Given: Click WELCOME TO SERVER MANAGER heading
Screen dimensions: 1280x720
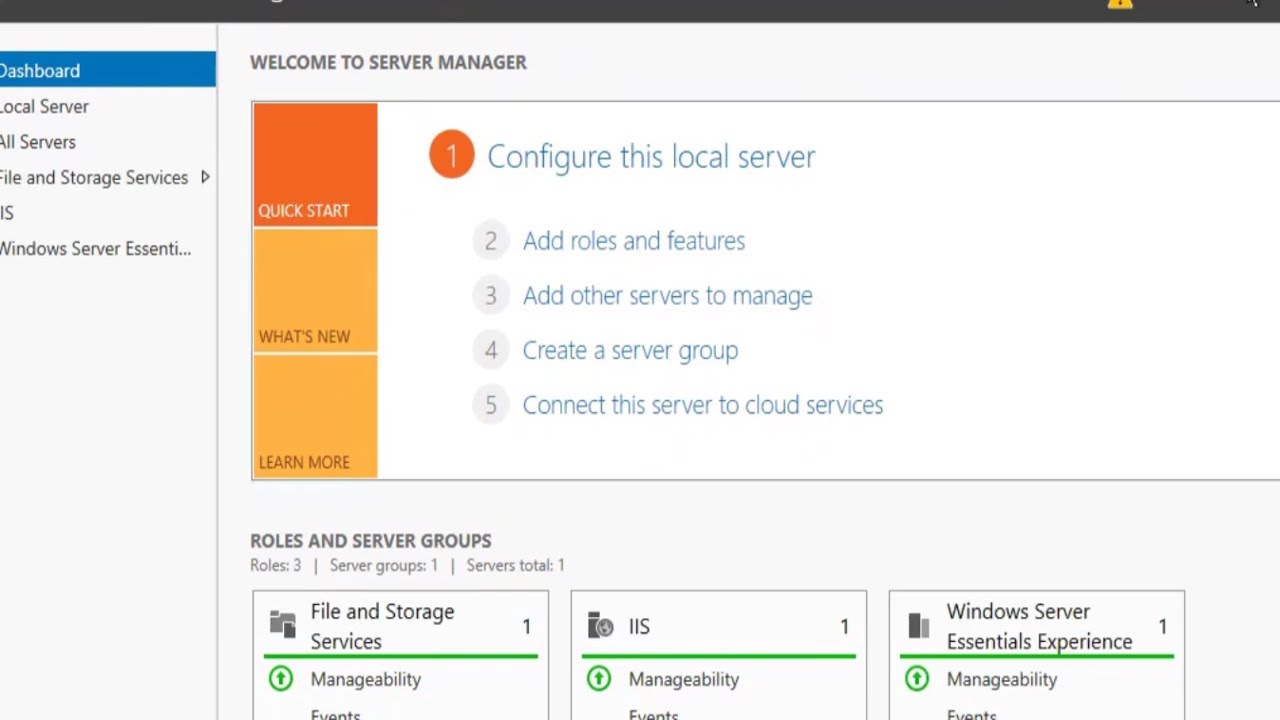Looking at the screenshot, I should click(x=388, y=62).
